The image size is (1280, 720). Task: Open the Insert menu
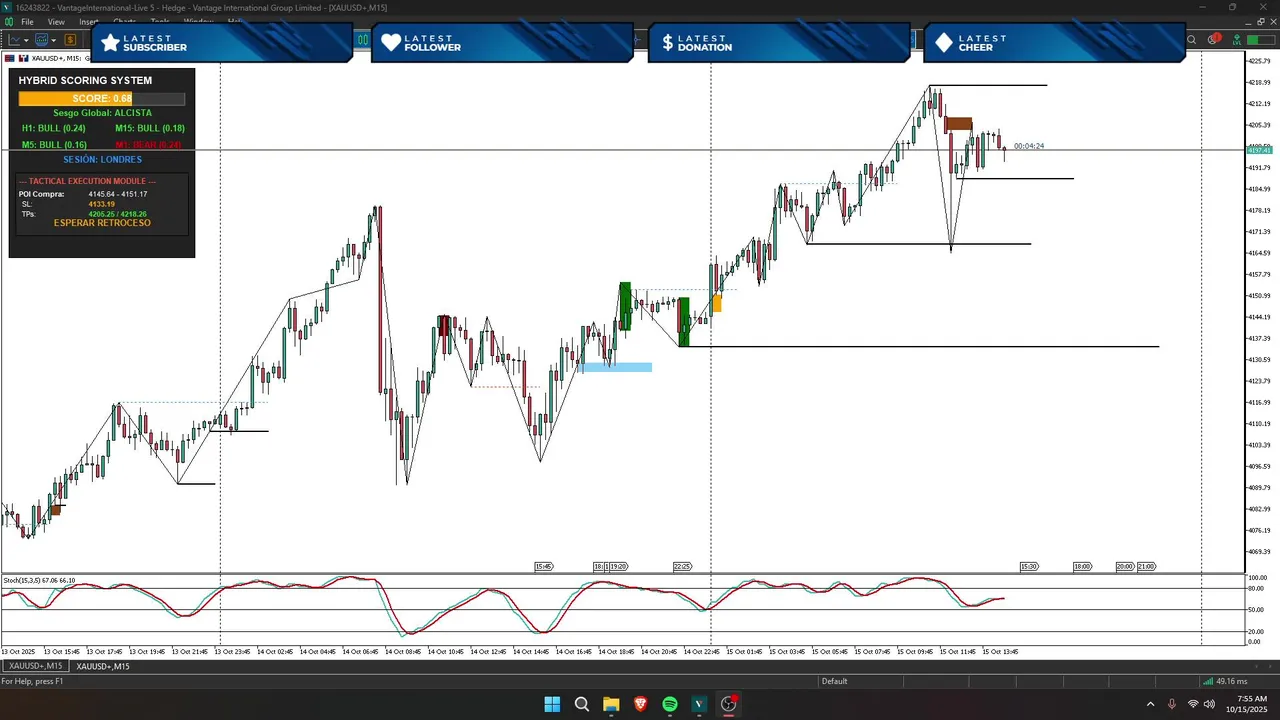[x=88, y=22]
